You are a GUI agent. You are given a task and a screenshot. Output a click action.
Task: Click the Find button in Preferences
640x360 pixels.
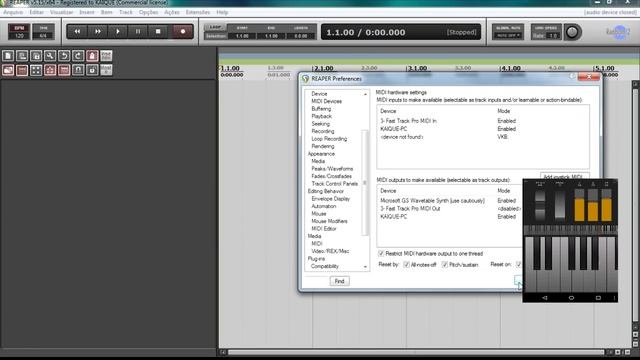click(x=339, y=281)
